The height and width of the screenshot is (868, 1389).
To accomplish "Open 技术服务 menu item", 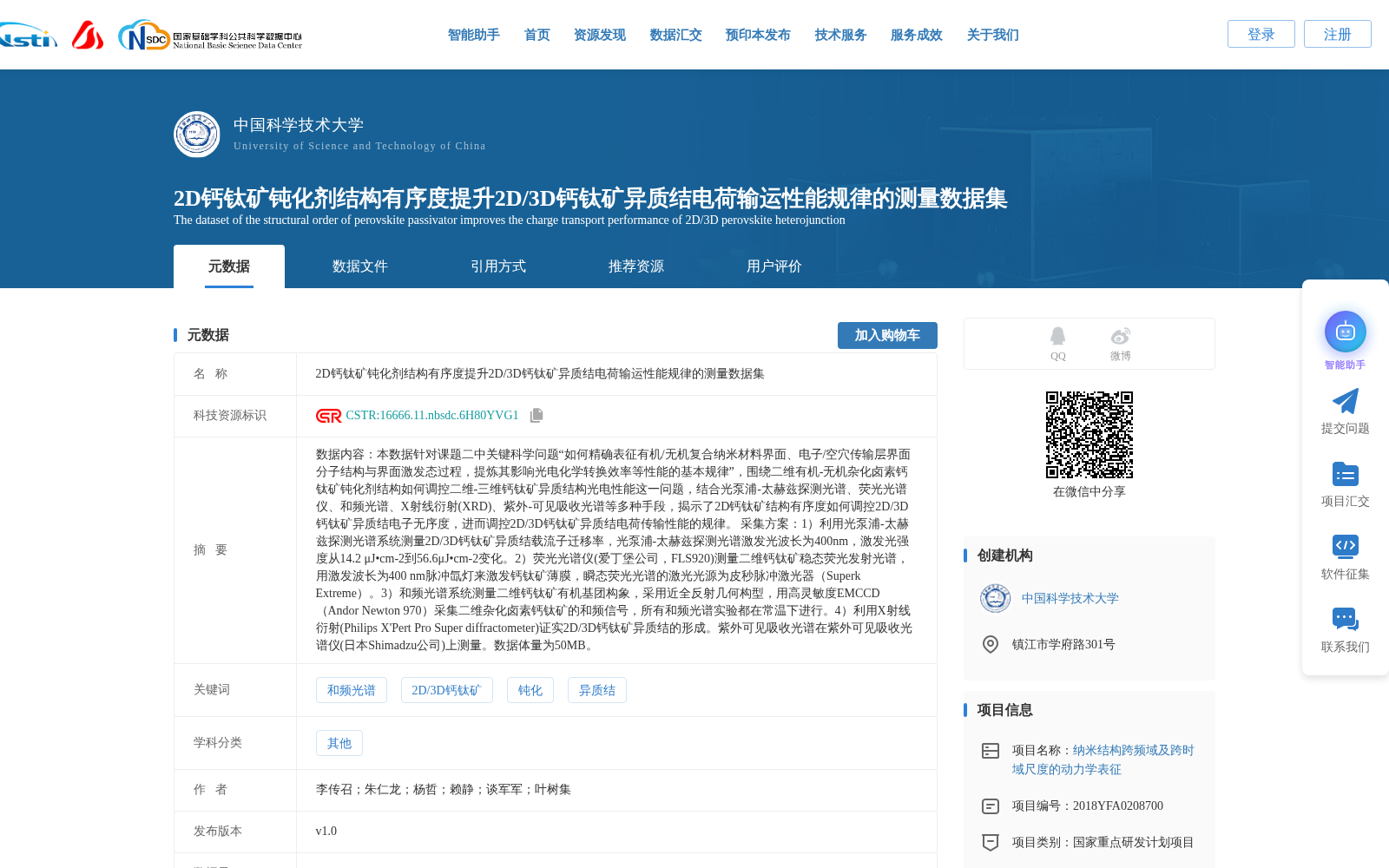I will 841,35.
